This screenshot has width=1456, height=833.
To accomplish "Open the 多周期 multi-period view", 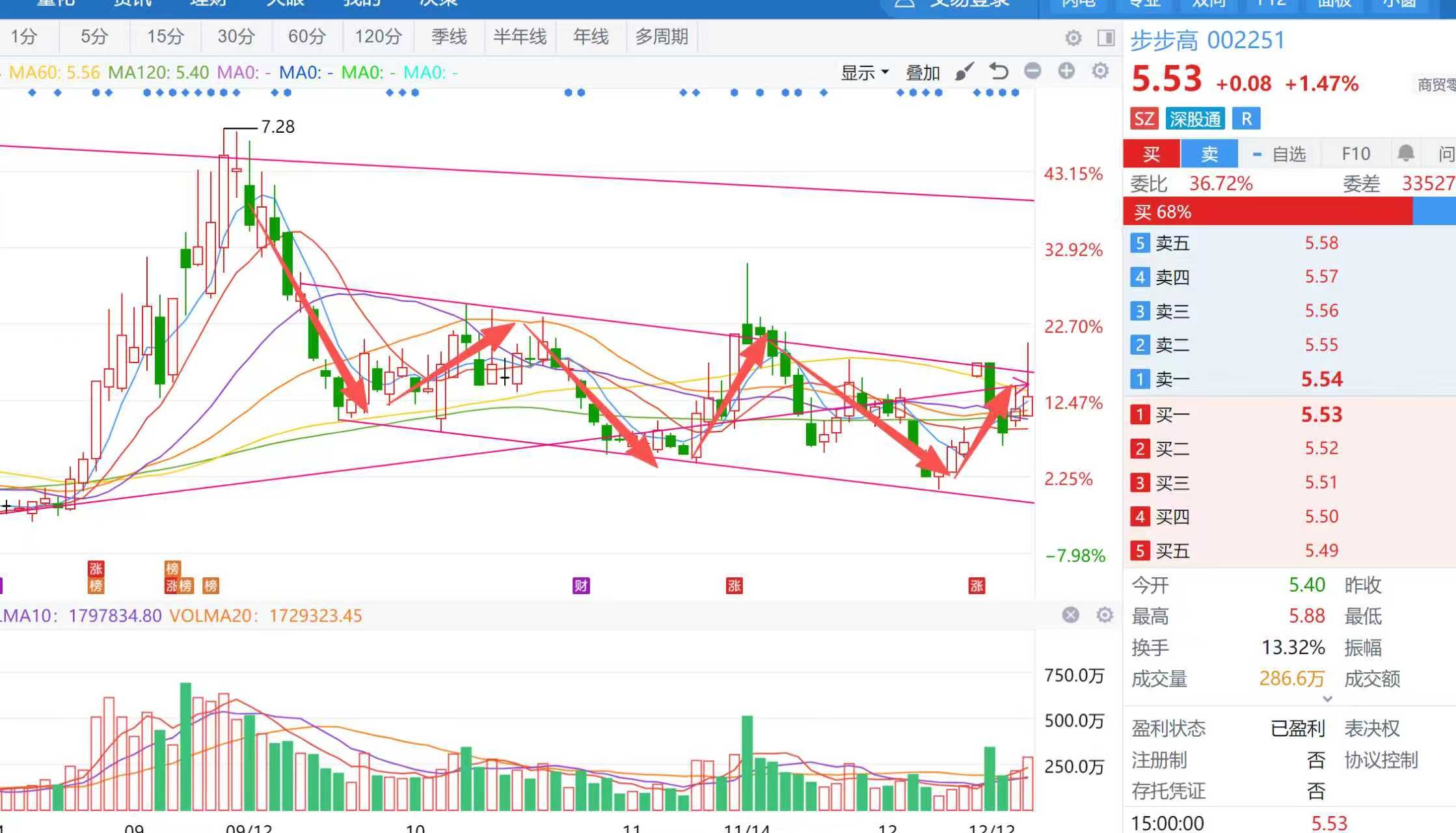I will (x=662, y=36).
